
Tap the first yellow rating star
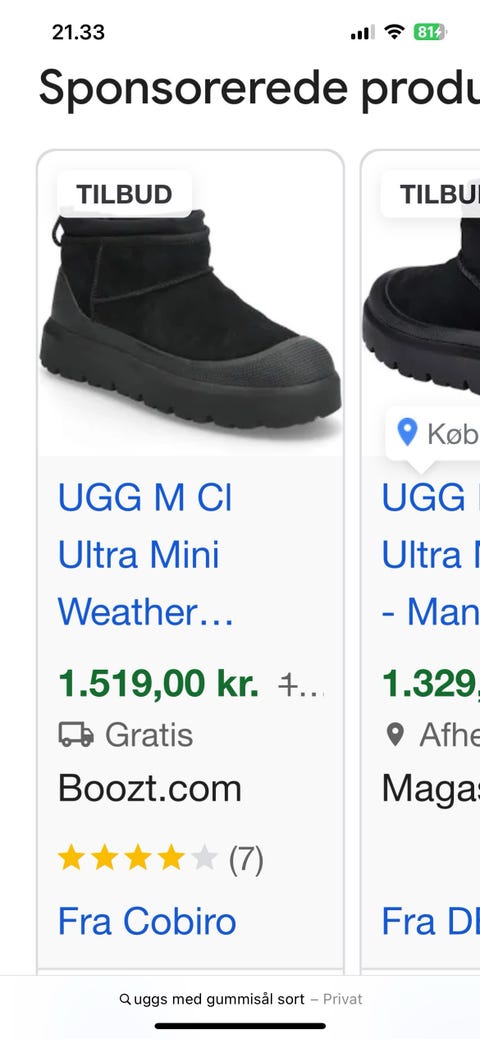click(71, 857)
